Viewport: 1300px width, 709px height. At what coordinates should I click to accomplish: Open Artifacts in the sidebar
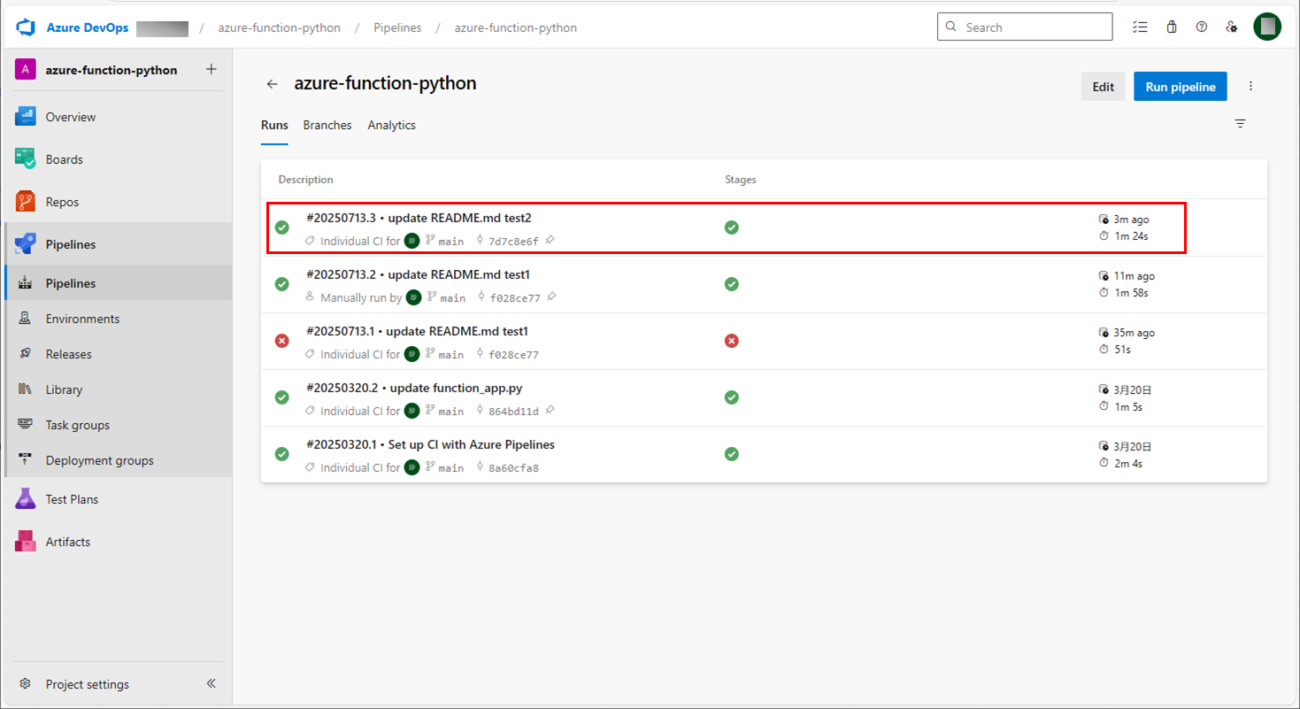tap(117, 542)
